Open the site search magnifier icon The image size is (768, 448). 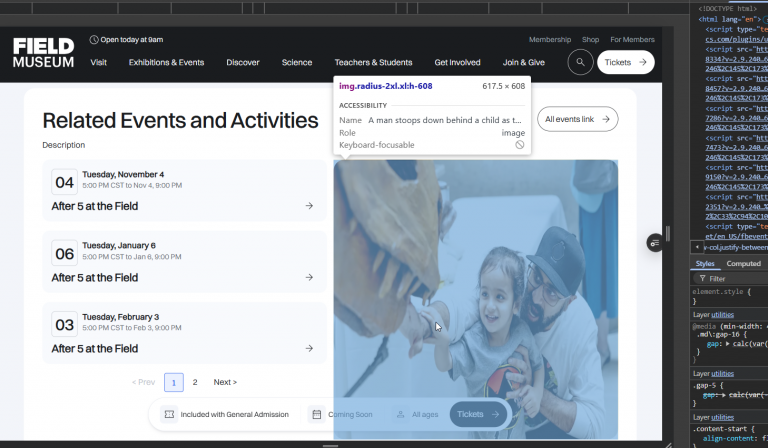[x=580, y=62]
